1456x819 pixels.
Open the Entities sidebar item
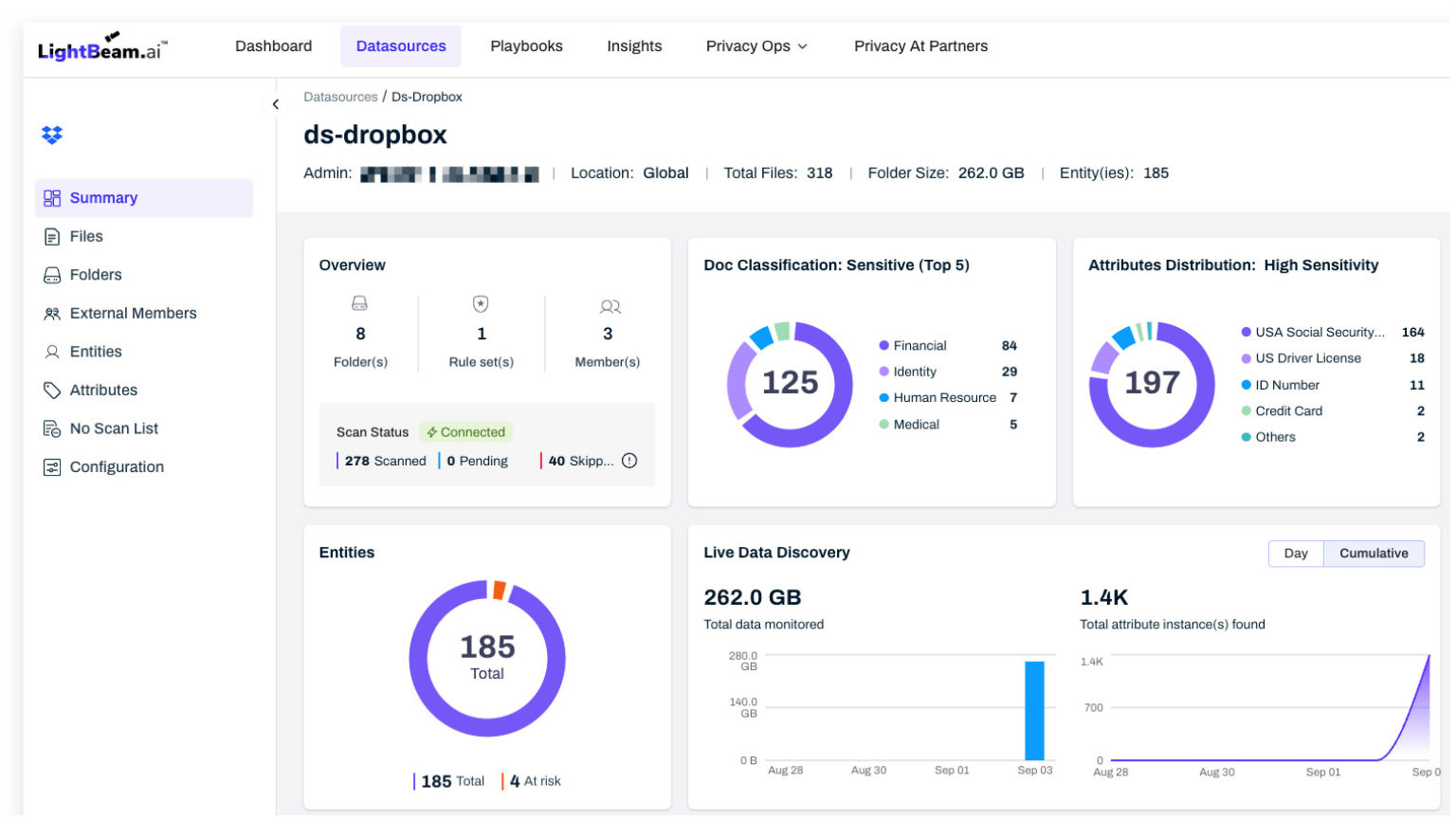(96, 352)
